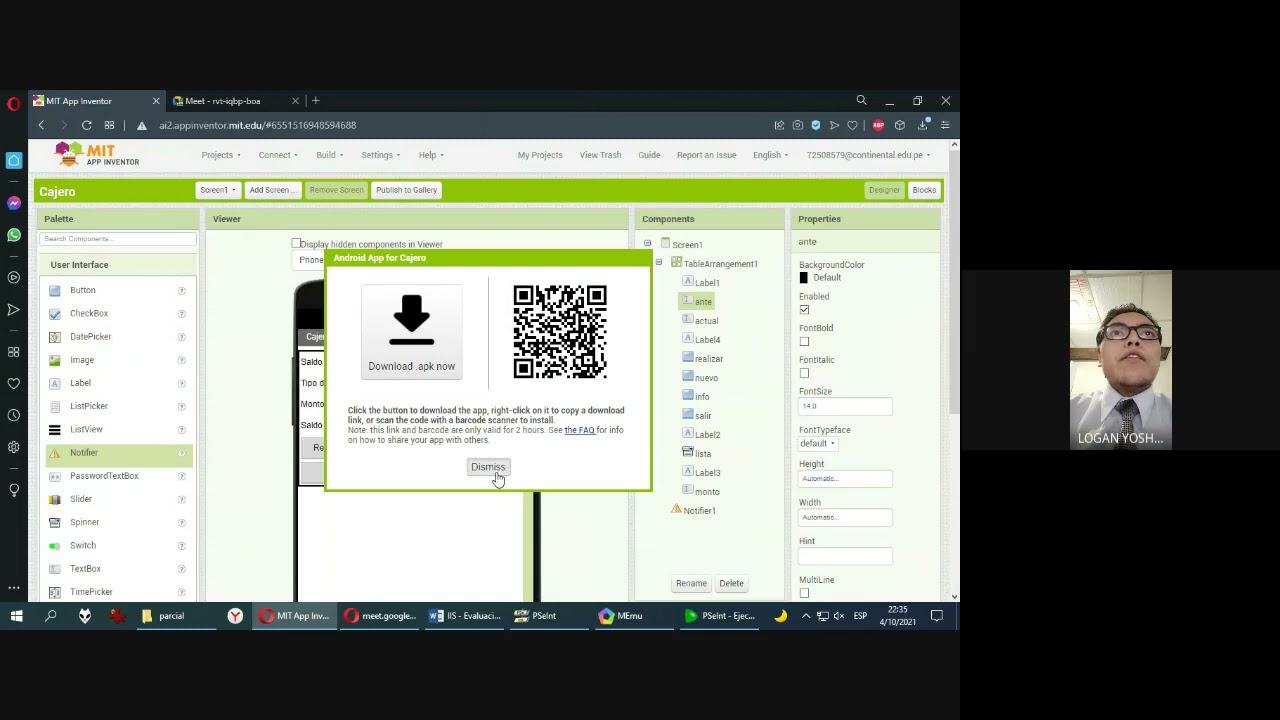Select the ListView palette icon
The height and width of the screenshot is (720, 1280).
55,430
